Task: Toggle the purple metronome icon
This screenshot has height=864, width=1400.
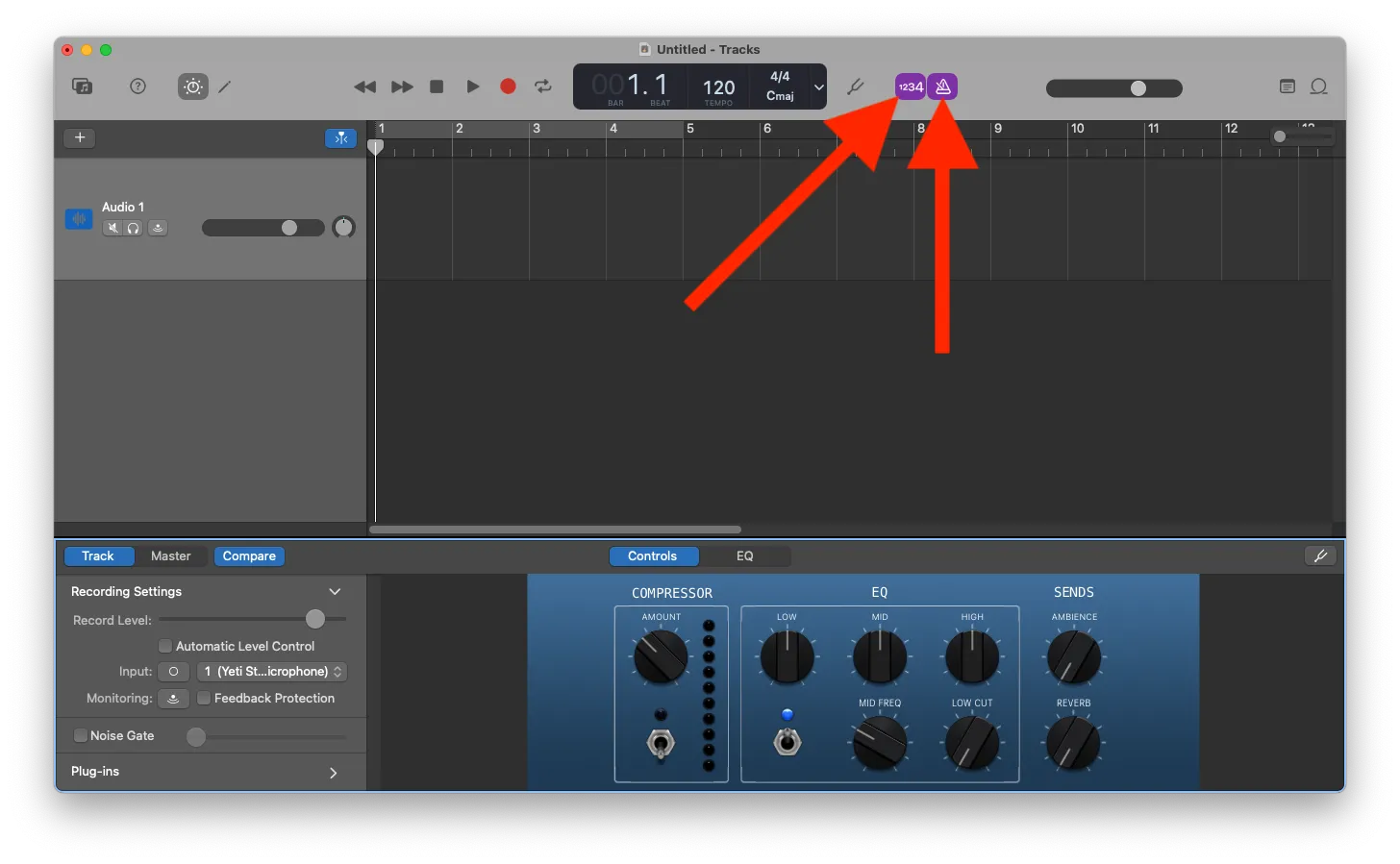Action: 942,86
